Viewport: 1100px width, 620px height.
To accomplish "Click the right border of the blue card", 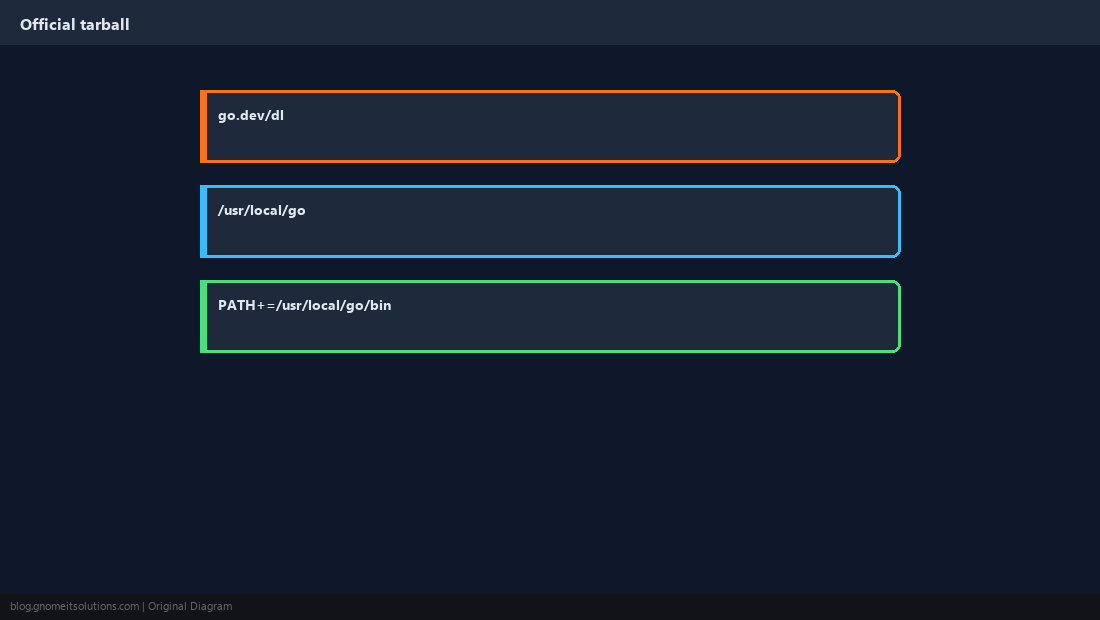I will (x=899, y=222).
